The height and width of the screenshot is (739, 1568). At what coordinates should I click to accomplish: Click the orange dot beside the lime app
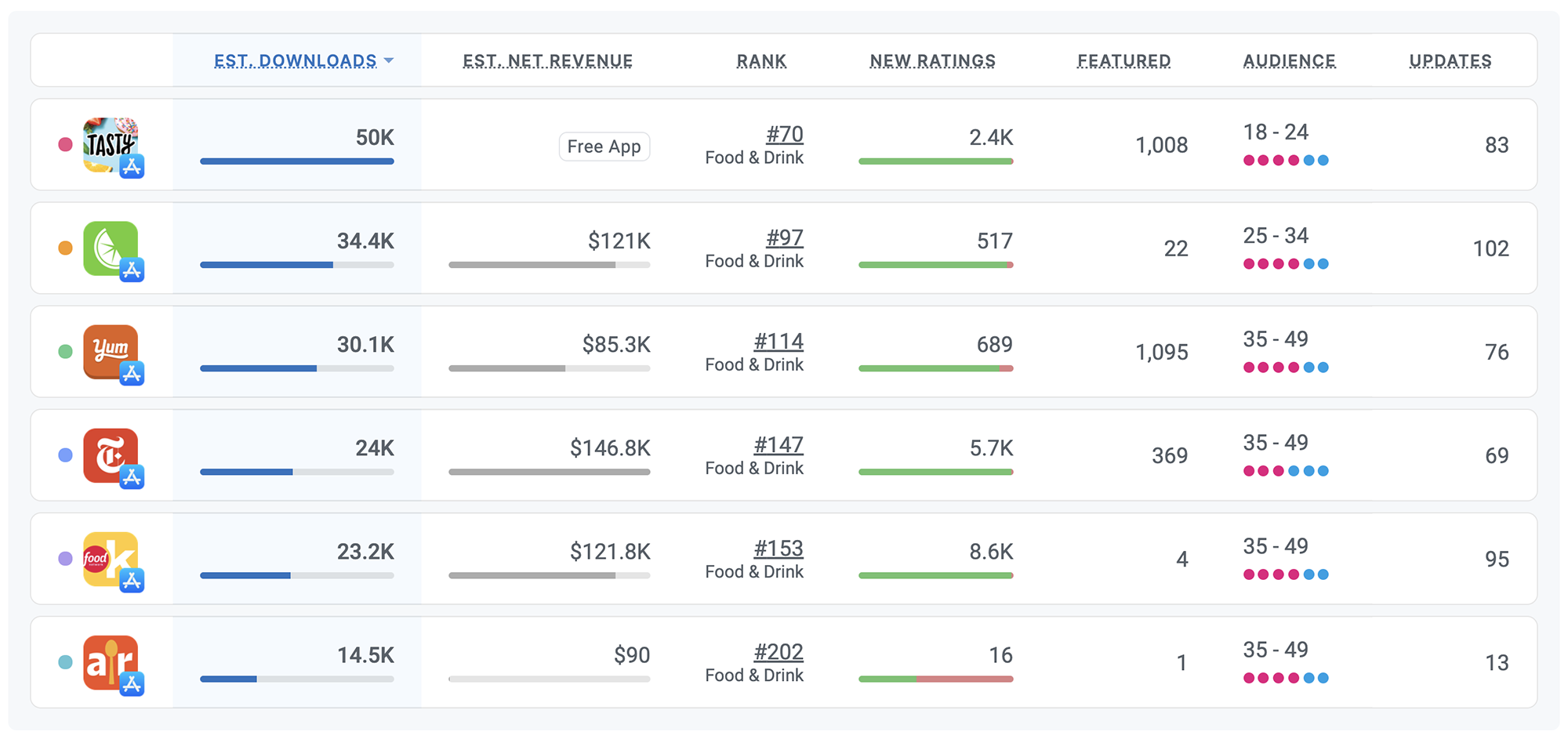tap(66, 248)
